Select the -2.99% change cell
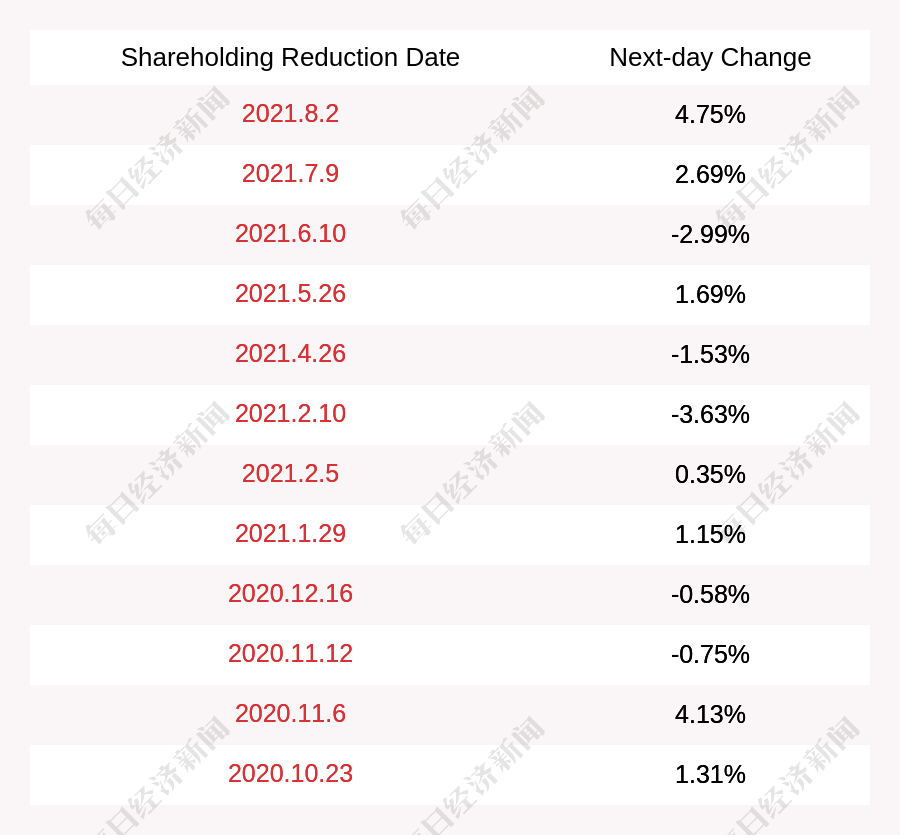This screenshot has height=835, width=900. point(710,235)
